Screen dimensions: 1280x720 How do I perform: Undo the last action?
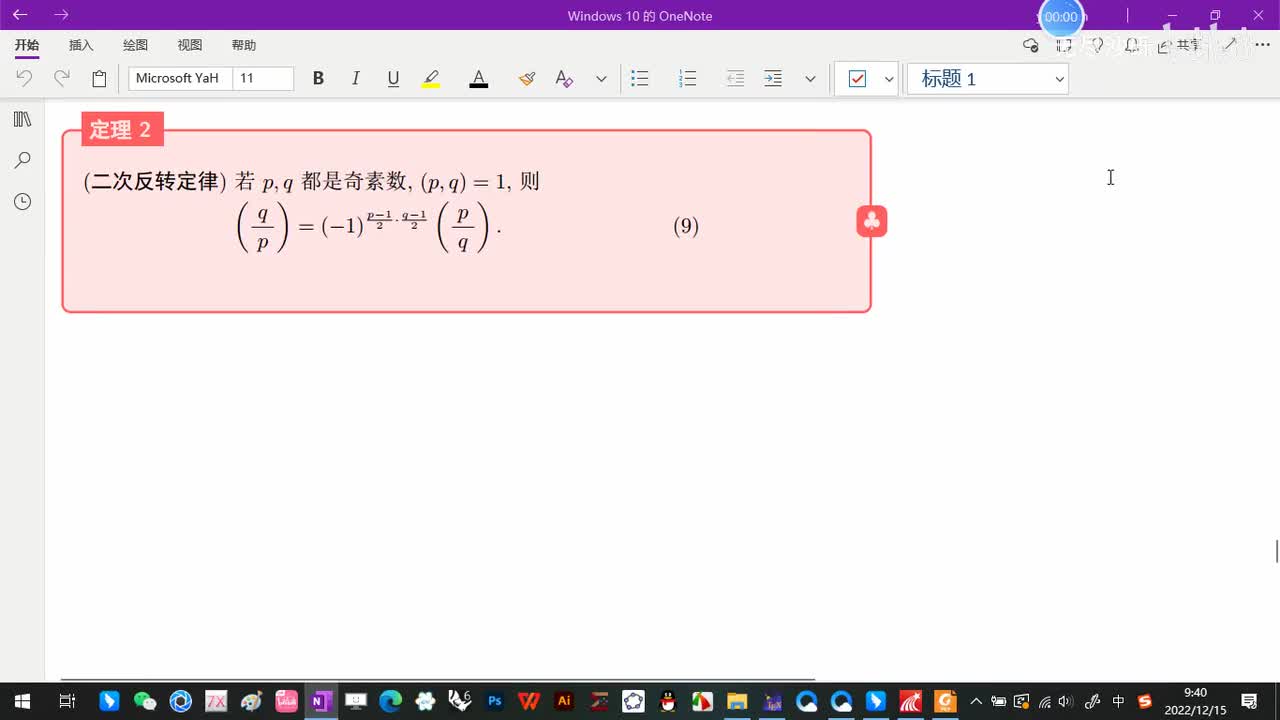pos(24,78)
